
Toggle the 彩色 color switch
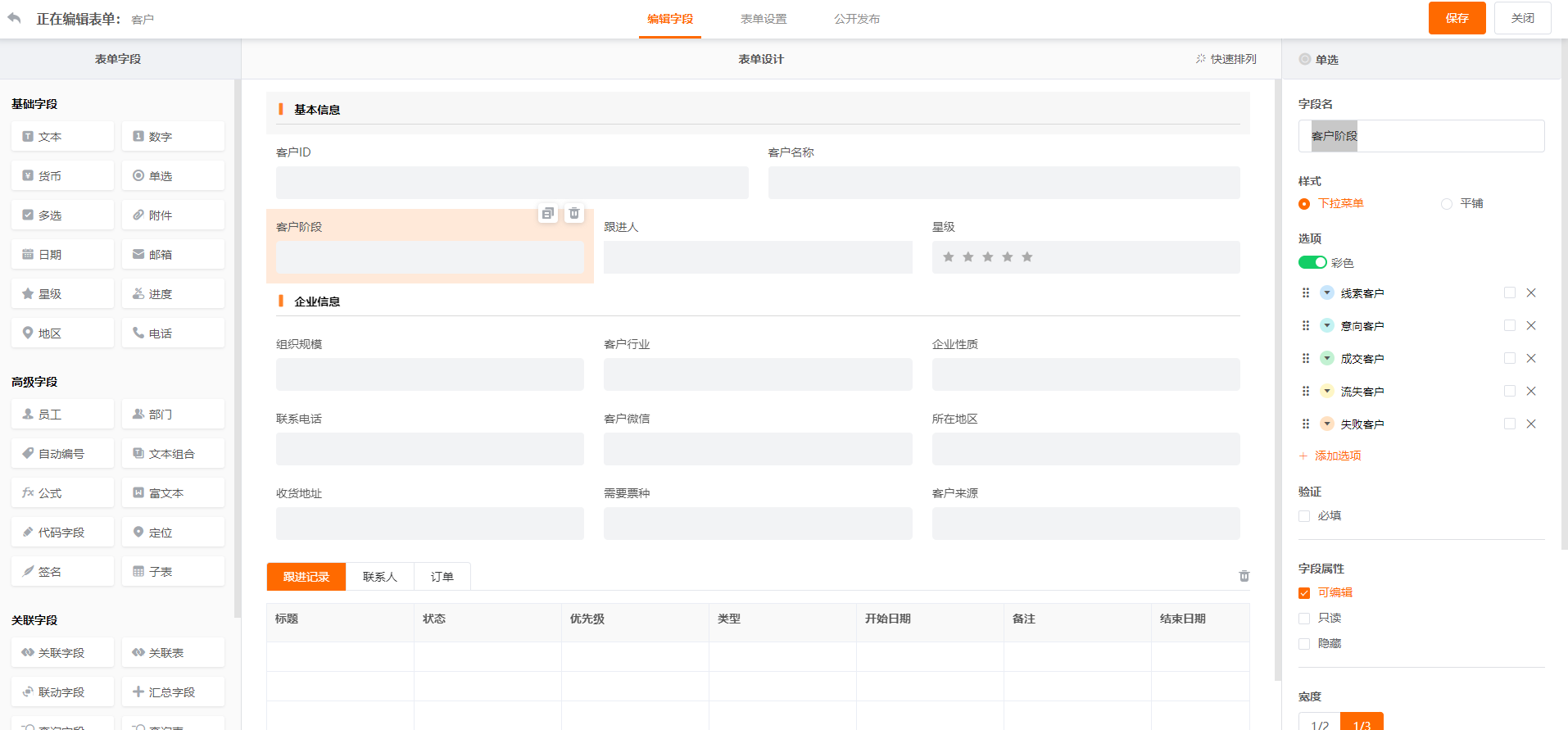click(x=1312, y=262)
